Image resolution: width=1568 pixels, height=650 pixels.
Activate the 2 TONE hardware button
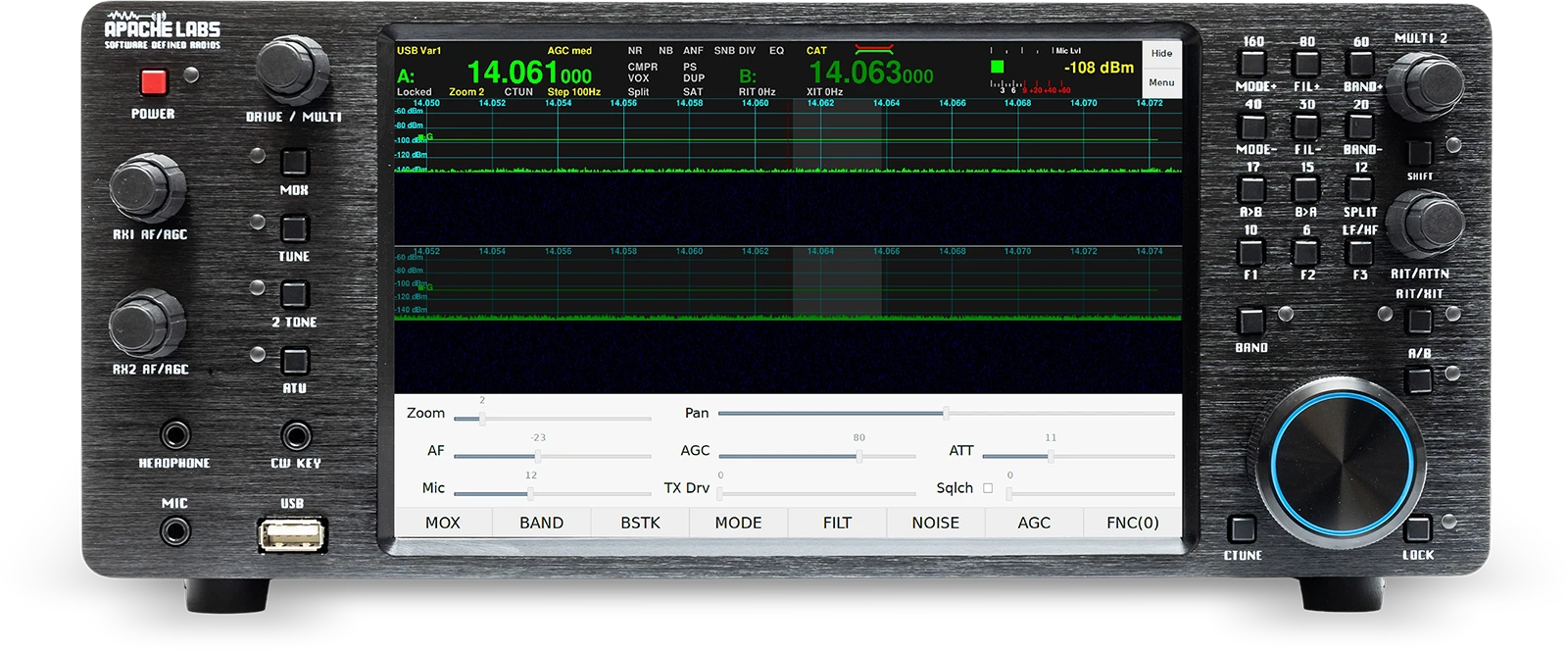pyautogui.click(x=294, y=294)
